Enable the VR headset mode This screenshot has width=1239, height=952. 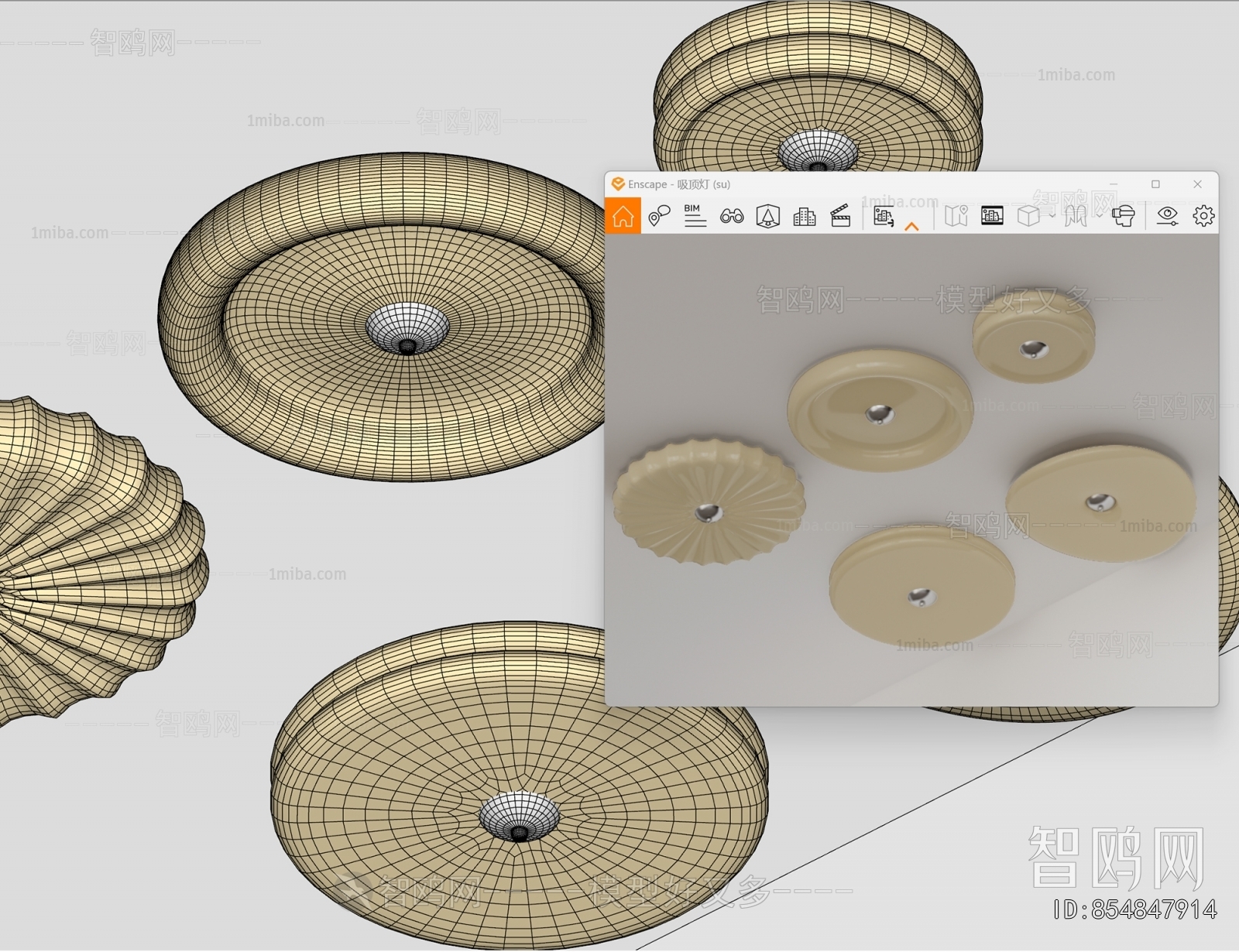[1123, 216]
